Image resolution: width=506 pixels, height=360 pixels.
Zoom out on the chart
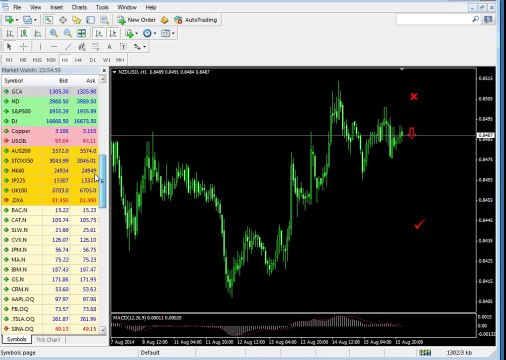[x=67, y=33]
